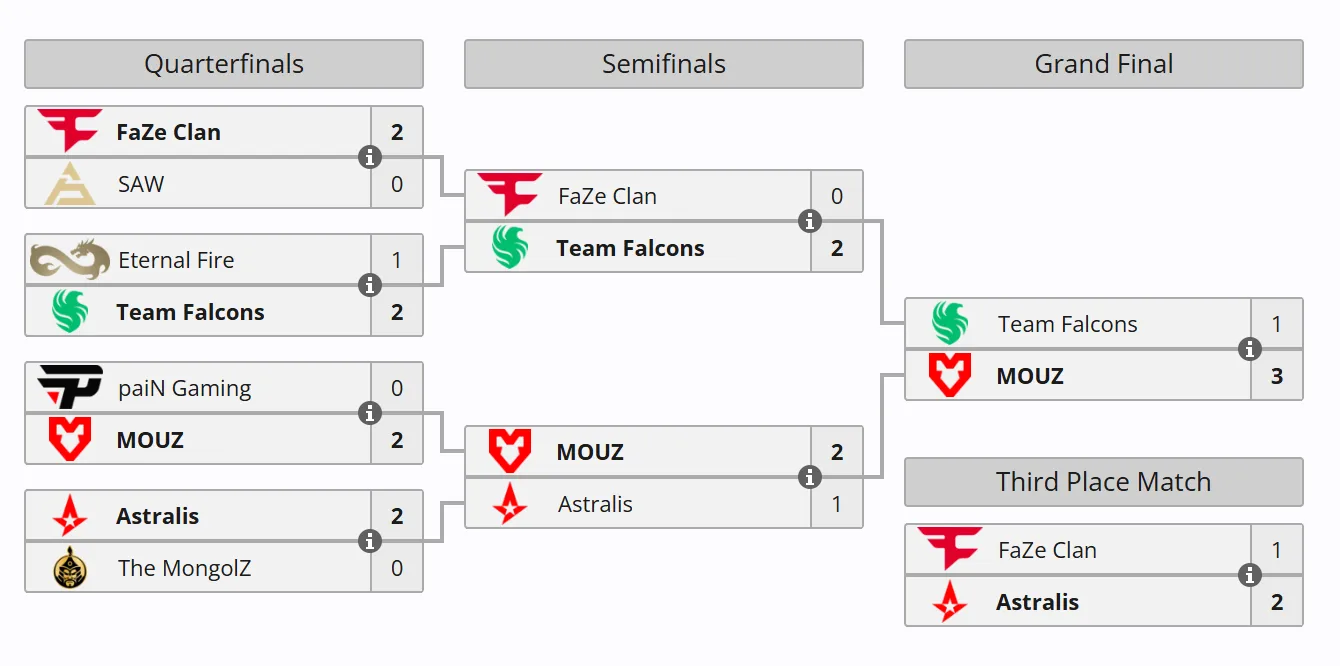1340x666 pixels.
Task: Select the Grand Final column header
Action: point(1104,64)
